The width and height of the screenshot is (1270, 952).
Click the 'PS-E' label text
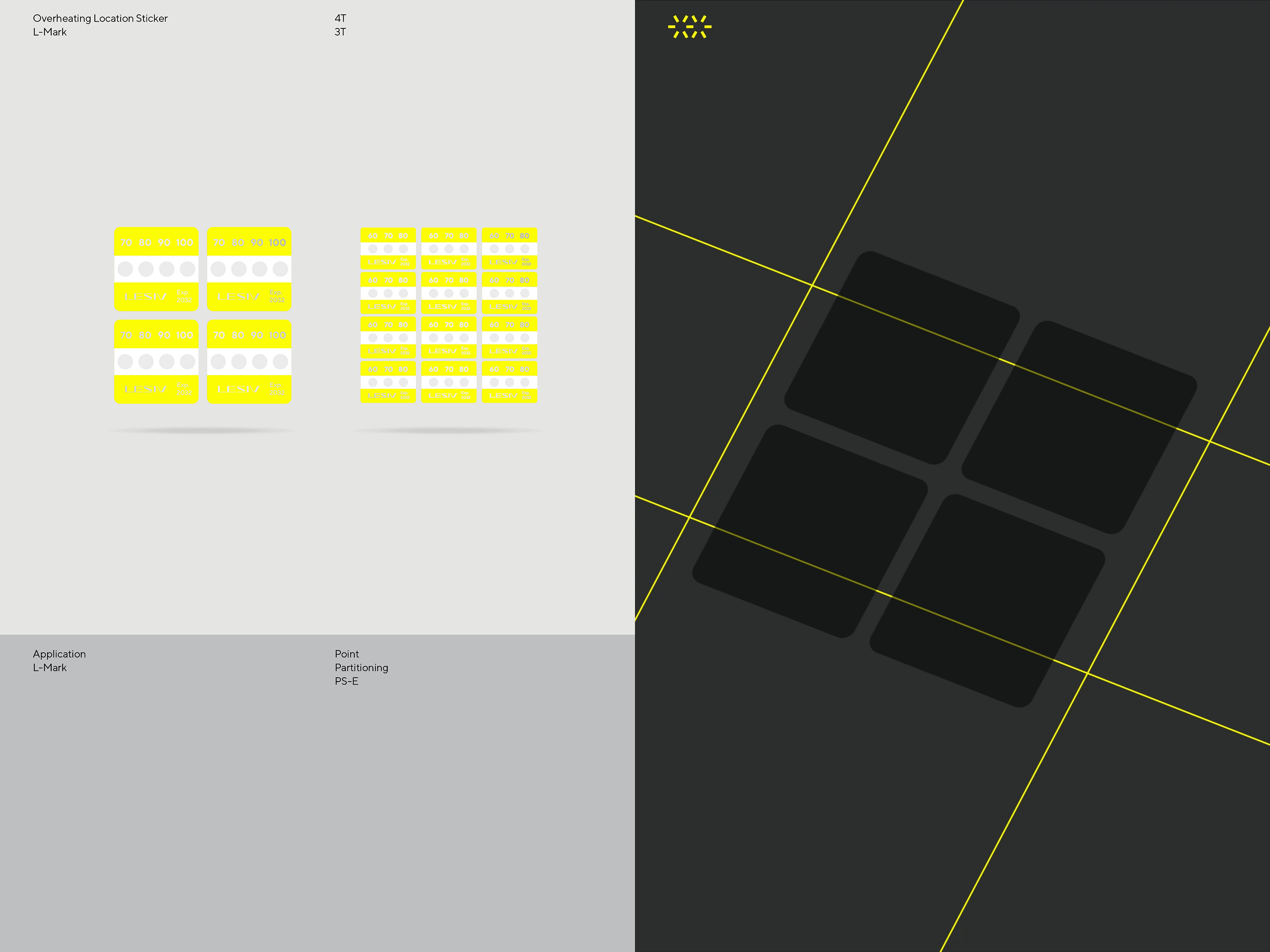tap(346, 681)
